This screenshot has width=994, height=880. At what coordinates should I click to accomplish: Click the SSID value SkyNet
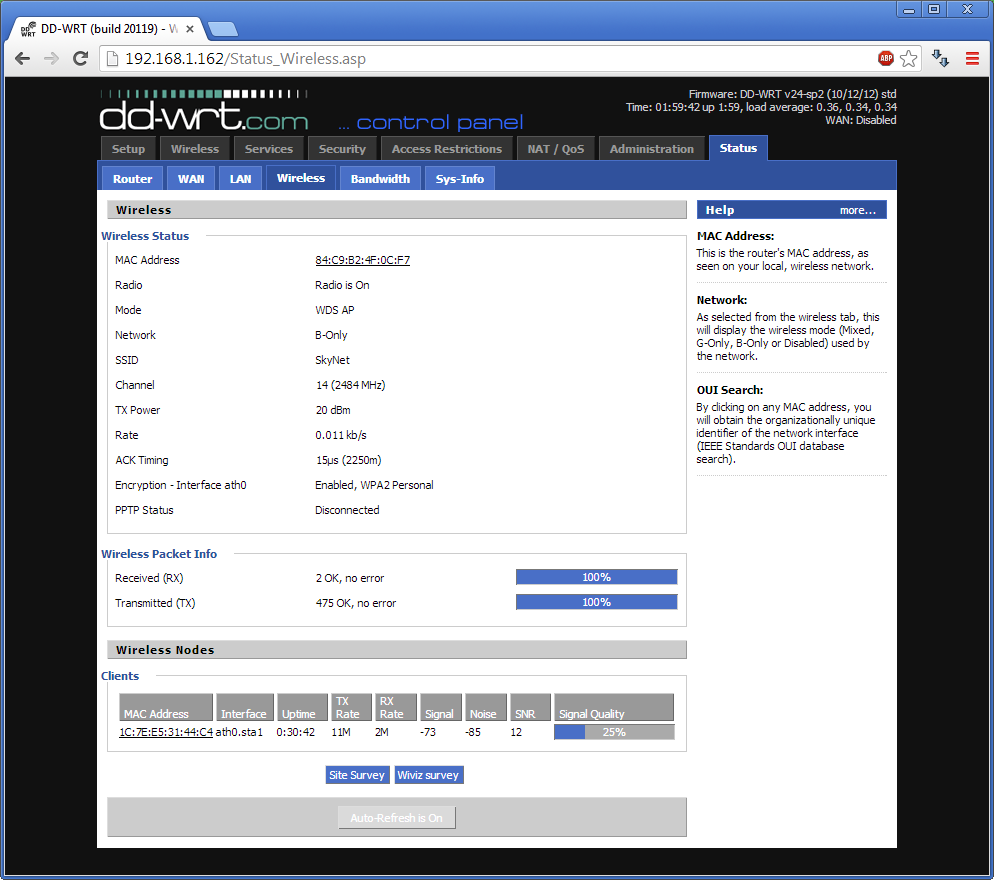(x=332, y=360)
